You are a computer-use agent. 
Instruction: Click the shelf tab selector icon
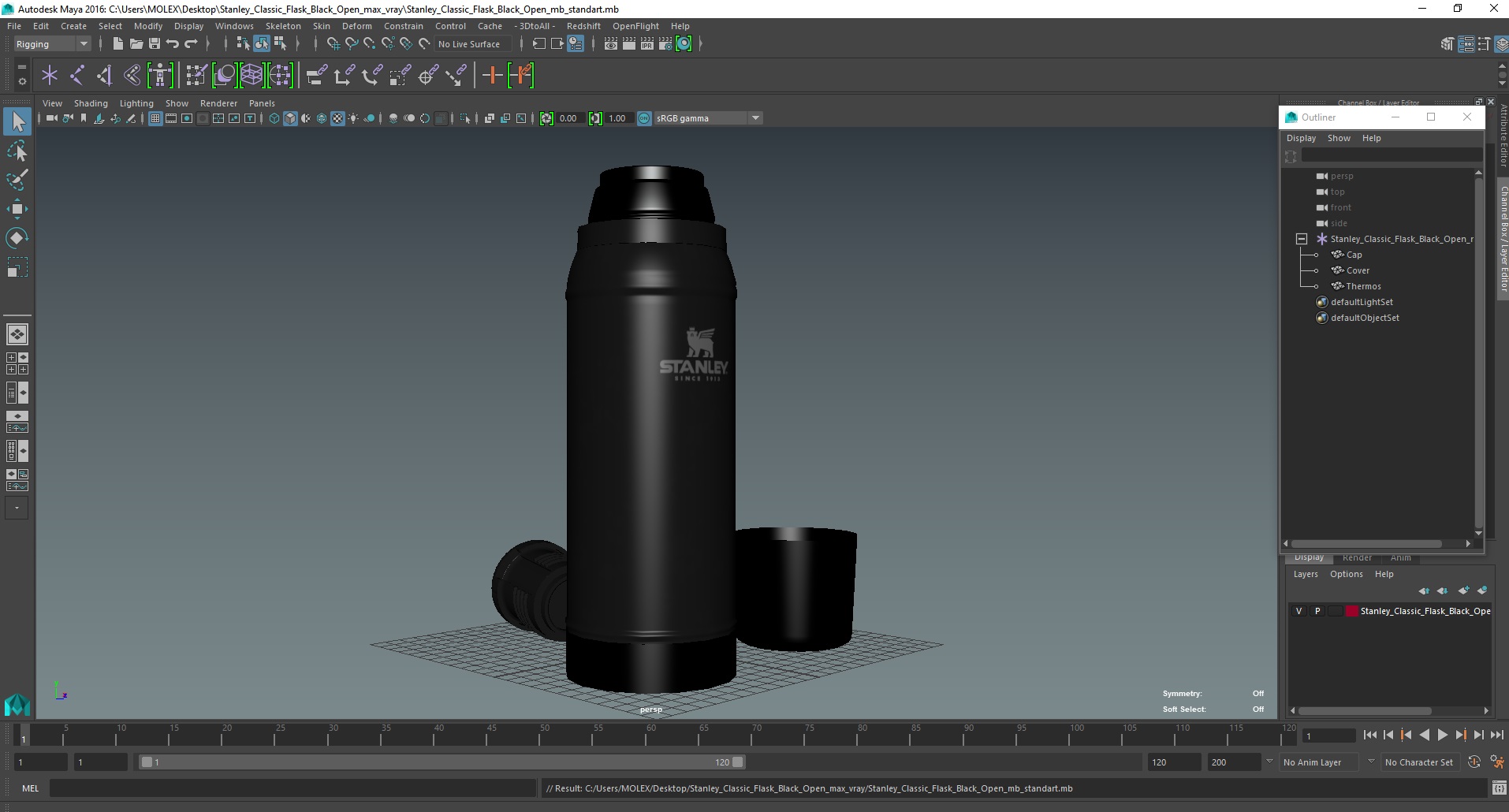tap(21, 66)
